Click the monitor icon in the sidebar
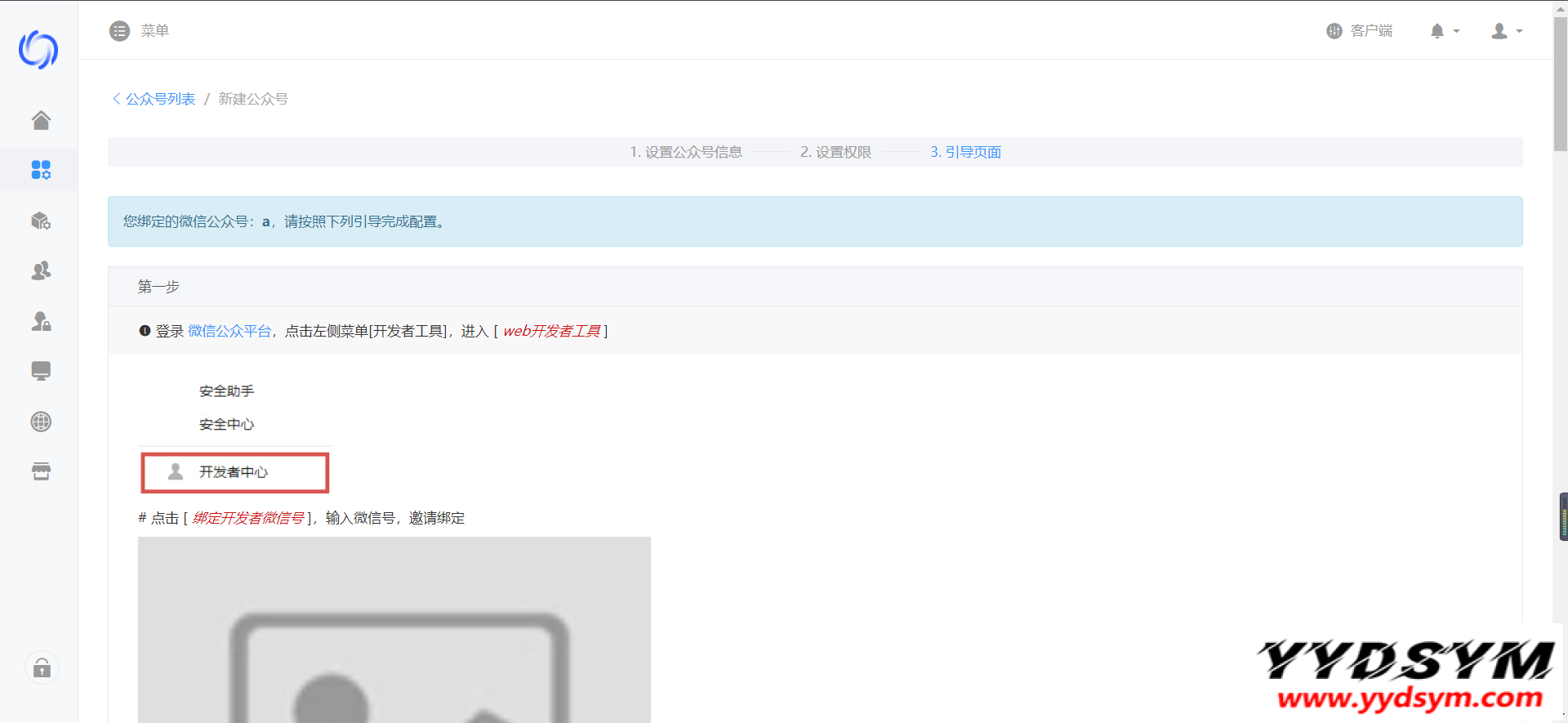 coord(41,371)
